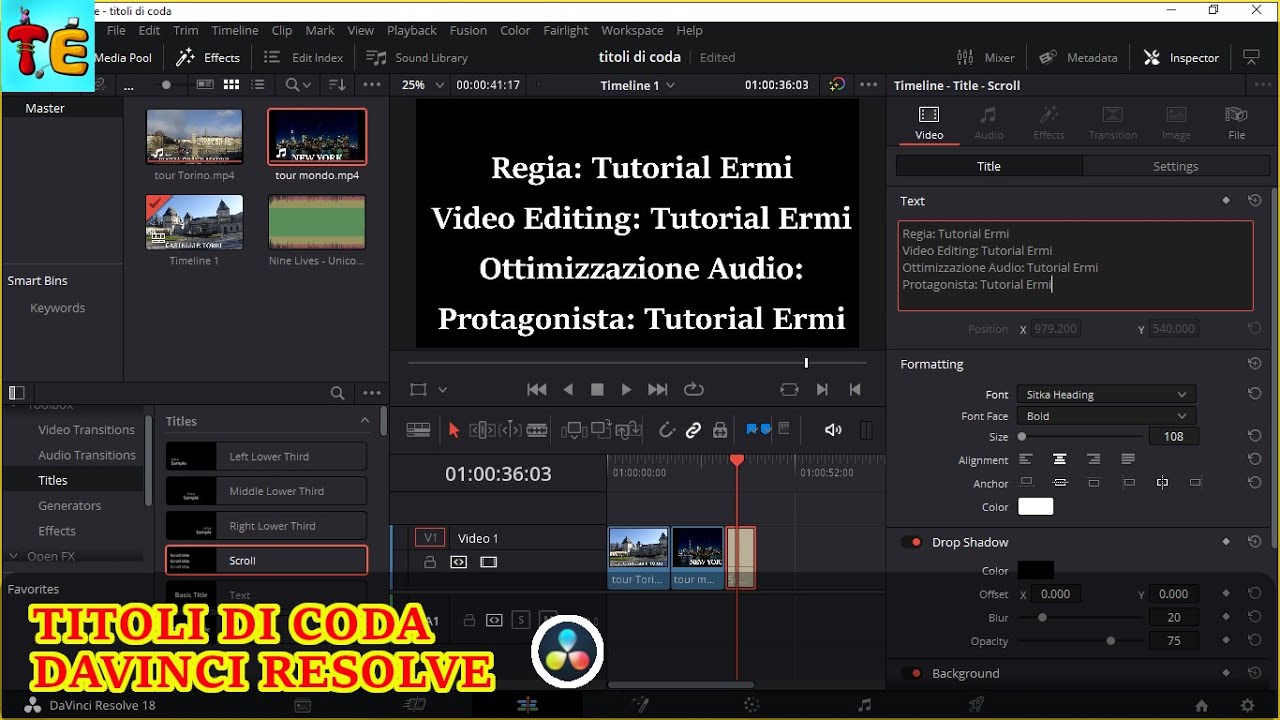Disable Video 1 track visibility icon
This screenshot has width=1280, height=720.
488,562
